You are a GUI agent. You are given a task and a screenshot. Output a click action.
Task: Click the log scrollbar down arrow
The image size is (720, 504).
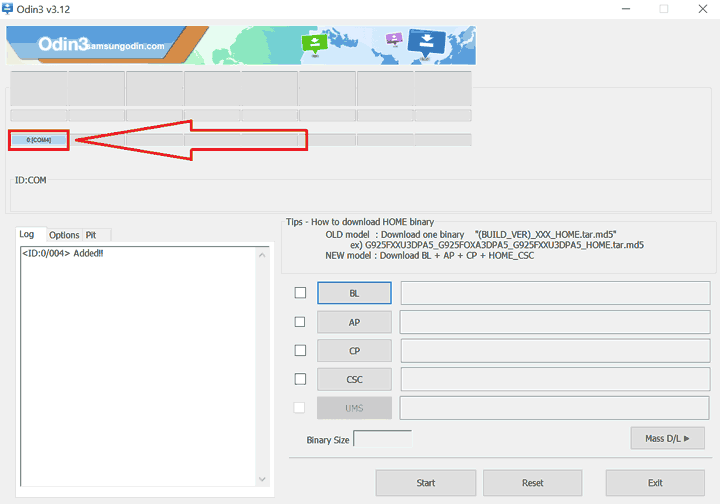pyautogui.click(x=263, y=480)
